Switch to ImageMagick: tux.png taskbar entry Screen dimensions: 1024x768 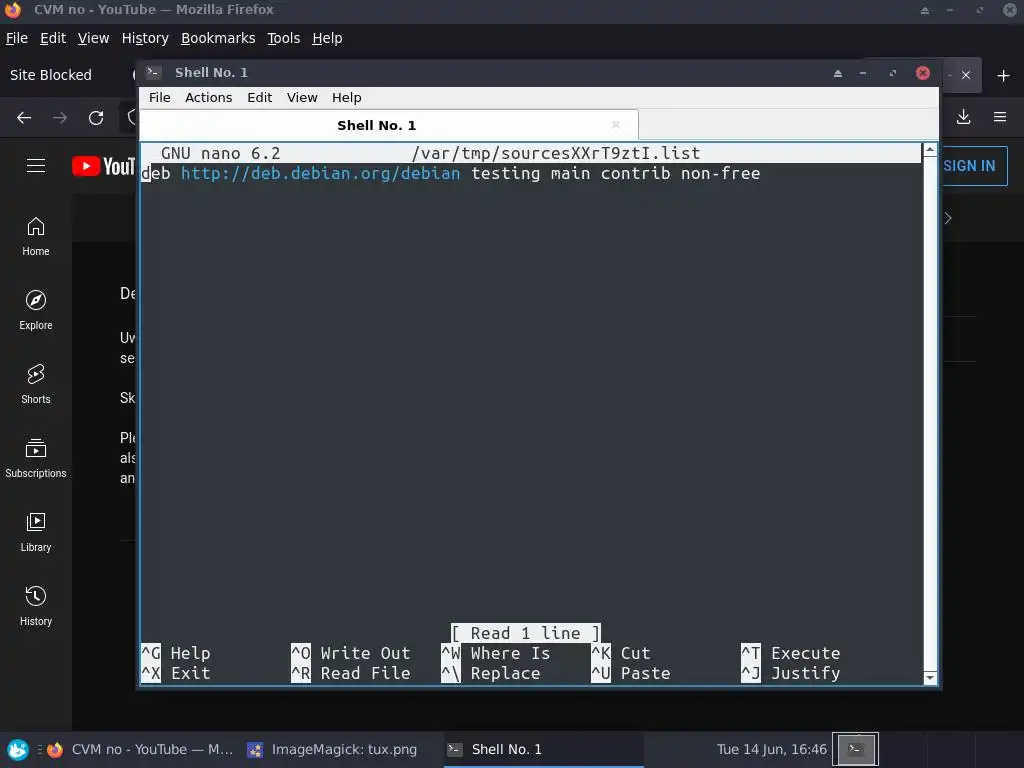pos(332,749)
